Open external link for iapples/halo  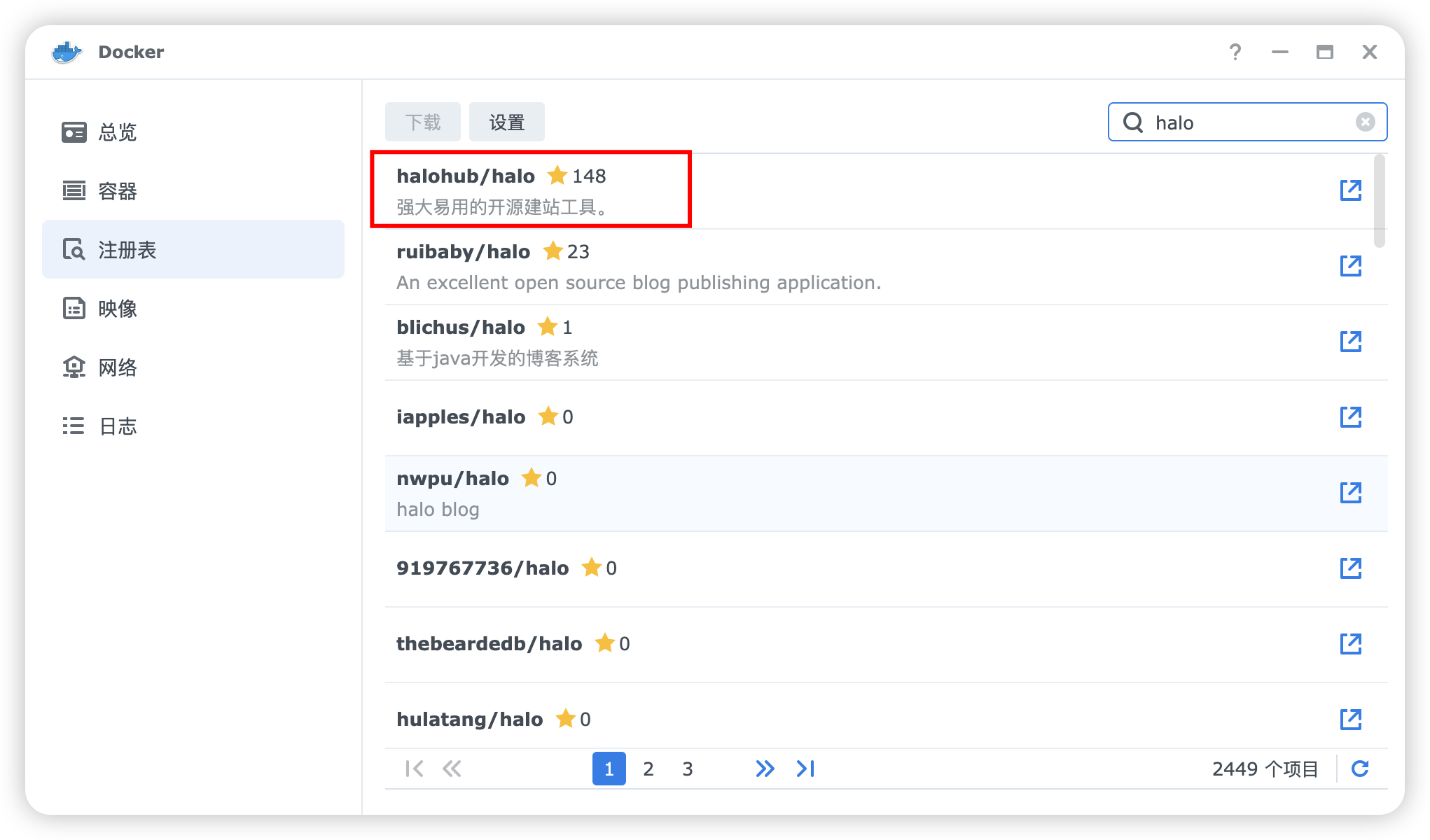1350,417
